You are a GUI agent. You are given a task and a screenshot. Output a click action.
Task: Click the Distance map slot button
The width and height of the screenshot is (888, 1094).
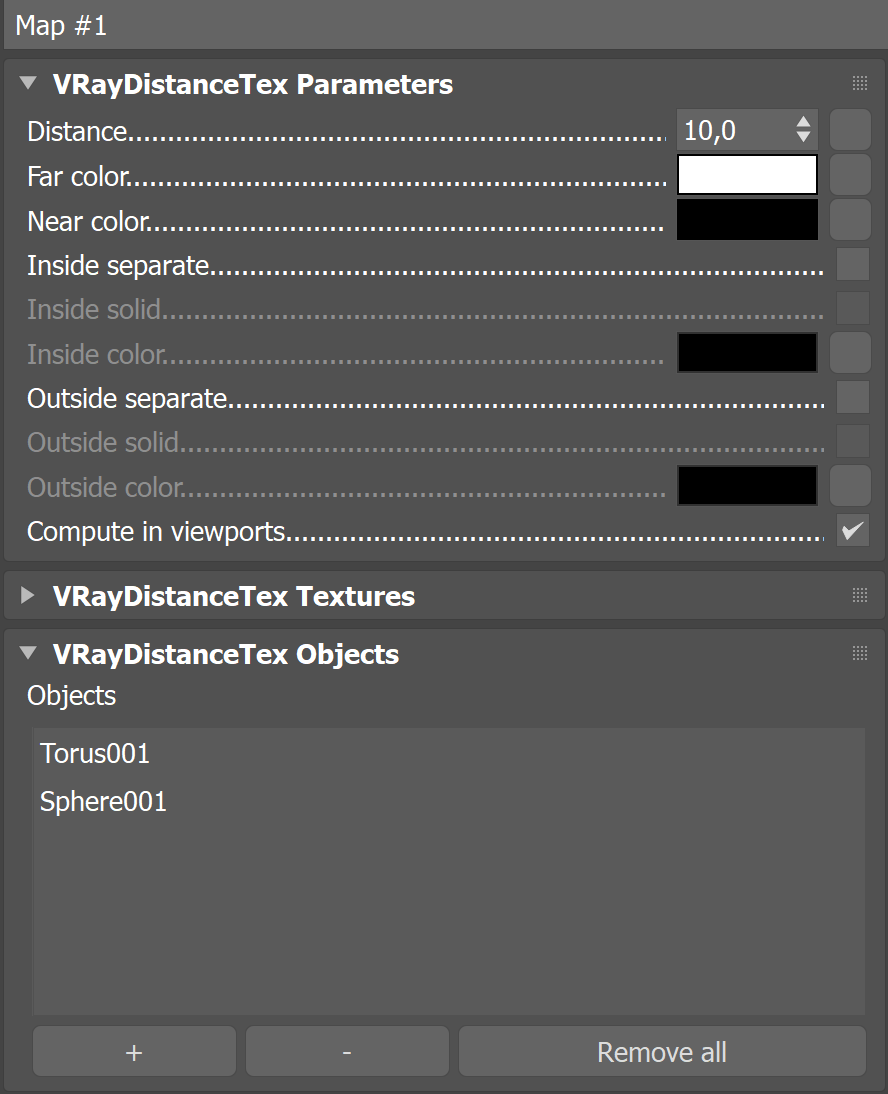[850, 130]
